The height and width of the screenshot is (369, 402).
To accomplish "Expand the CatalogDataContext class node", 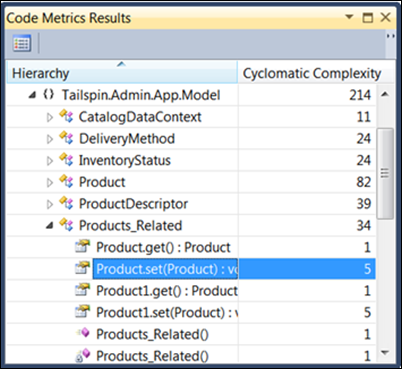I will coord(50,117).
